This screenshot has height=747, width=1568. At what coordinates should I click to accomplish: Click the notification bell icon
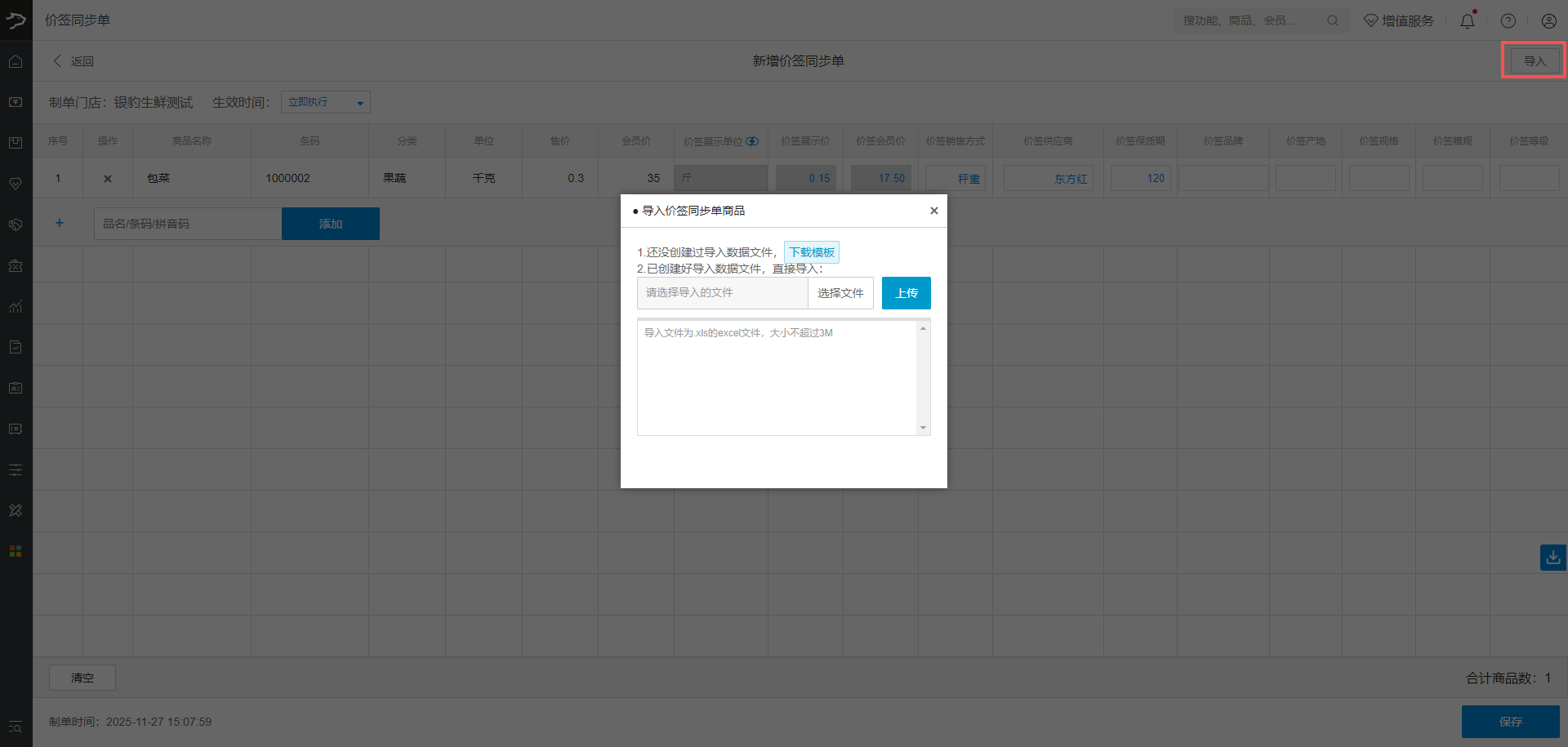point(1467,21)
